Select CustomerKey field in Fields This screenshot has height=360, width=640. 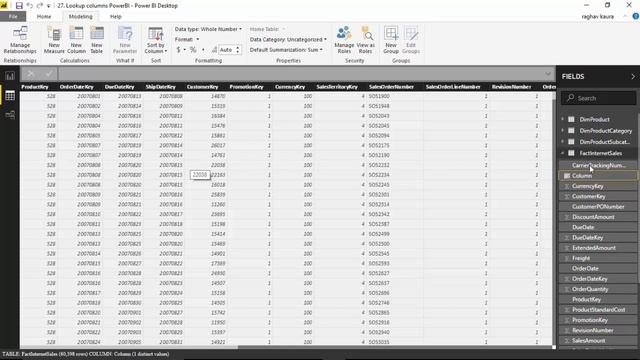pyautogui.click(x=598, y=196)
